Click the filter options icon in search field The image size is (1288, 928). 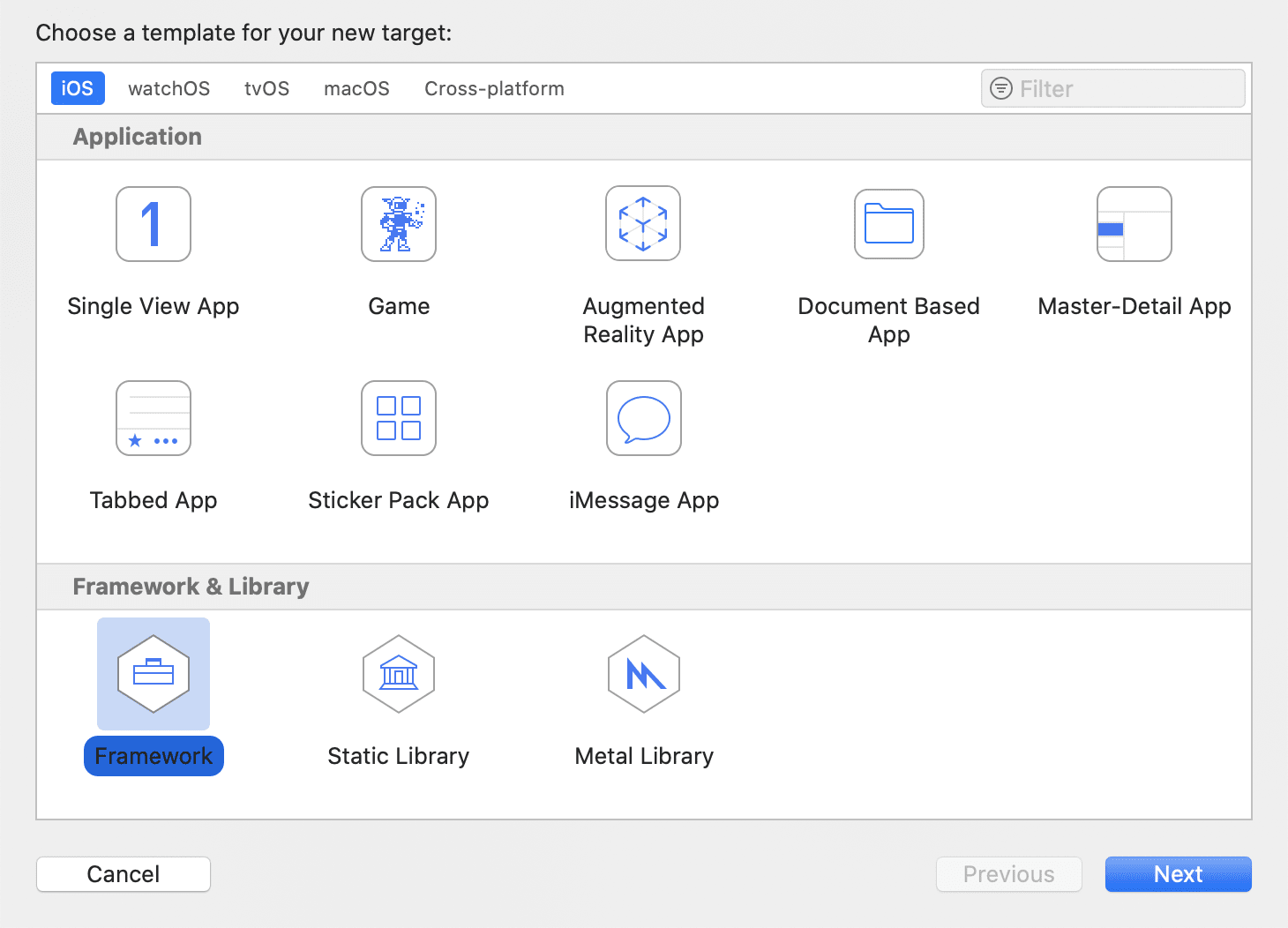[1001, 88]
